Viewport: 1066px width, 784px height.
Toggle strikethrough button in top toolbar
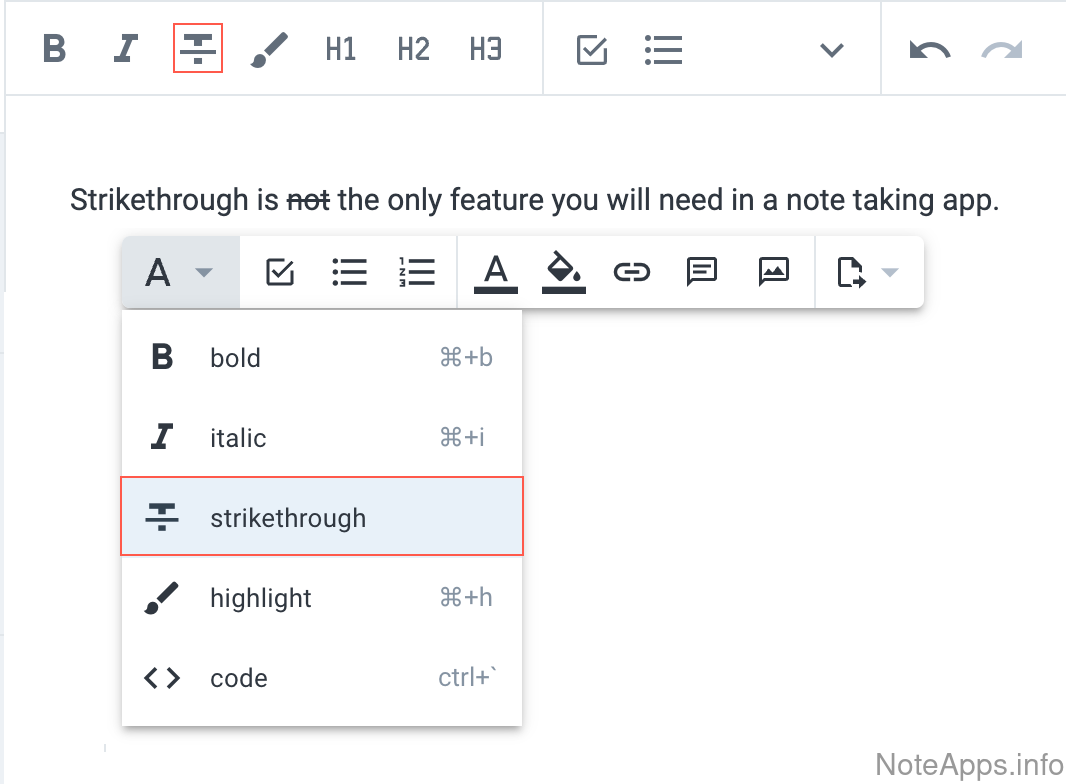(x=198, y=49)
